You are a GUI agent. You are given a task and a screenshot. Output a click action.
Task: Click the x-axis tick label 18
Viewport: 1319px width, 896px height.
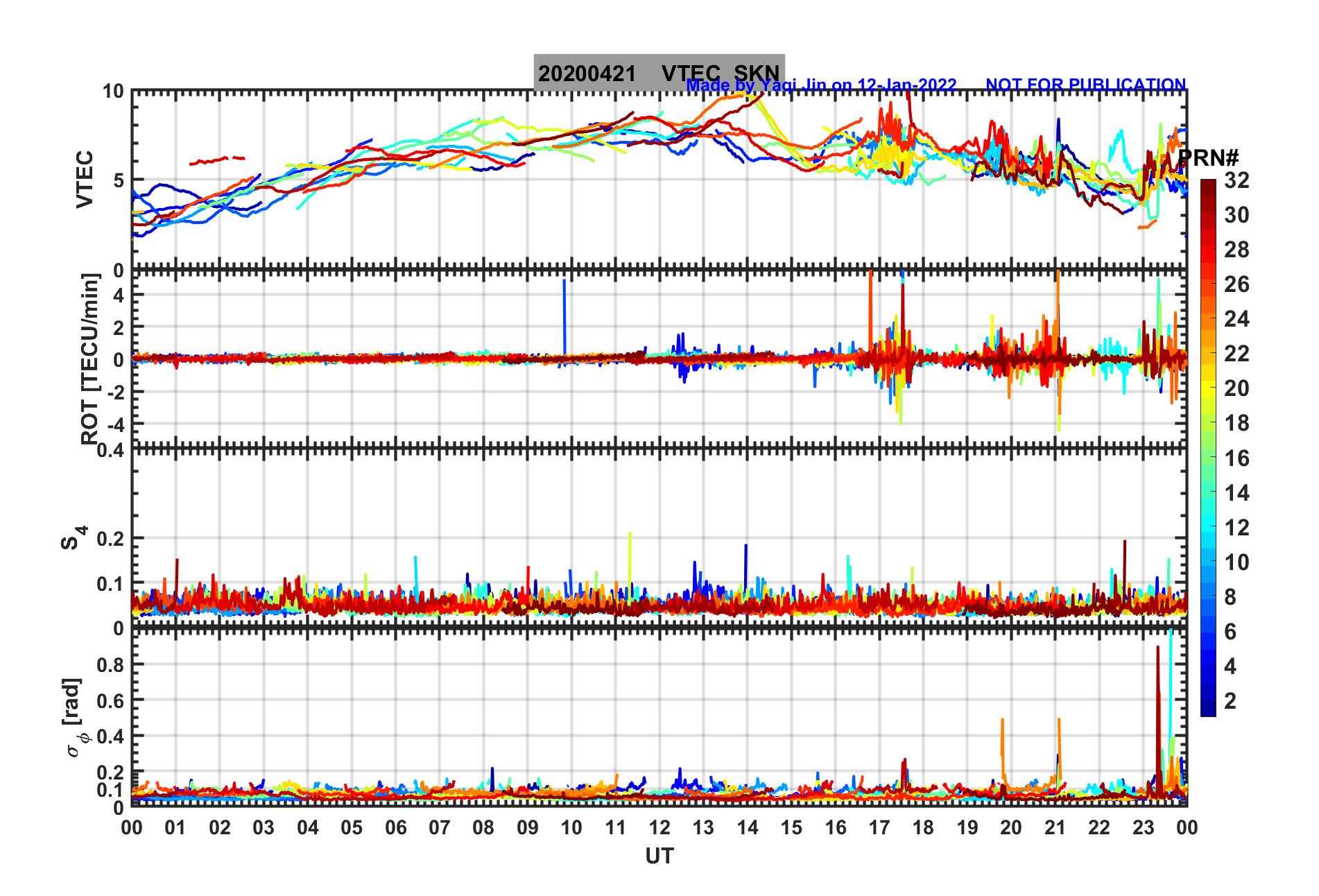[x=923, y=827]
